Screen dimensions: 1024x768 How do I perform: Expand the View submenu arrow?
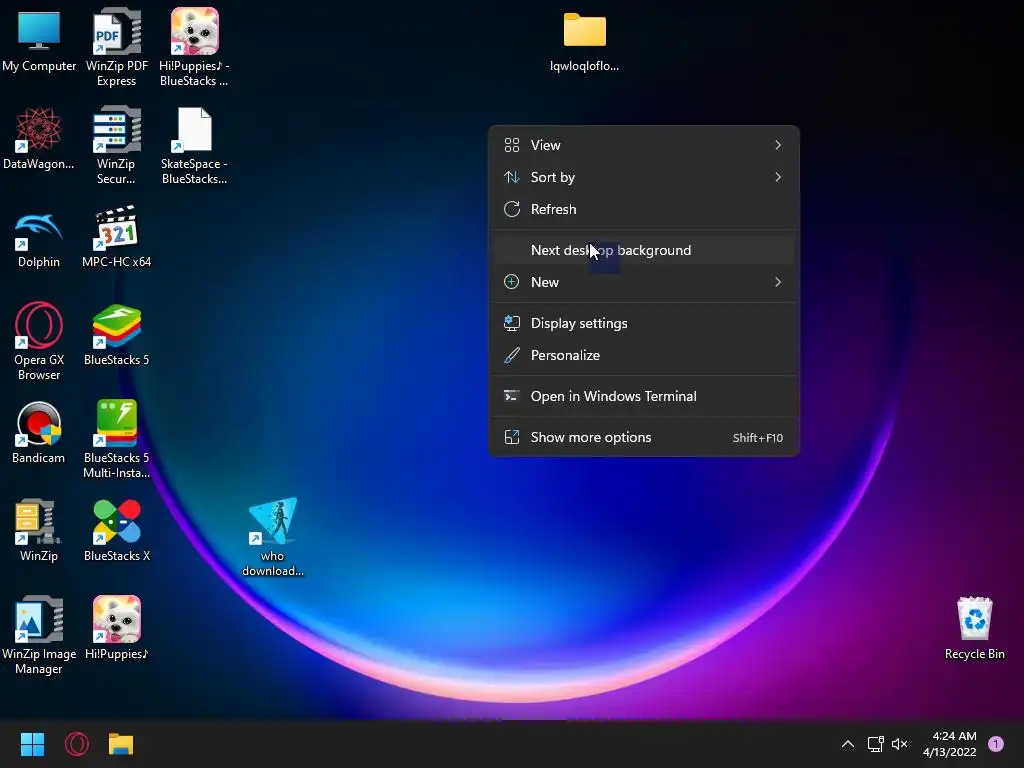(x=778, y=145)
